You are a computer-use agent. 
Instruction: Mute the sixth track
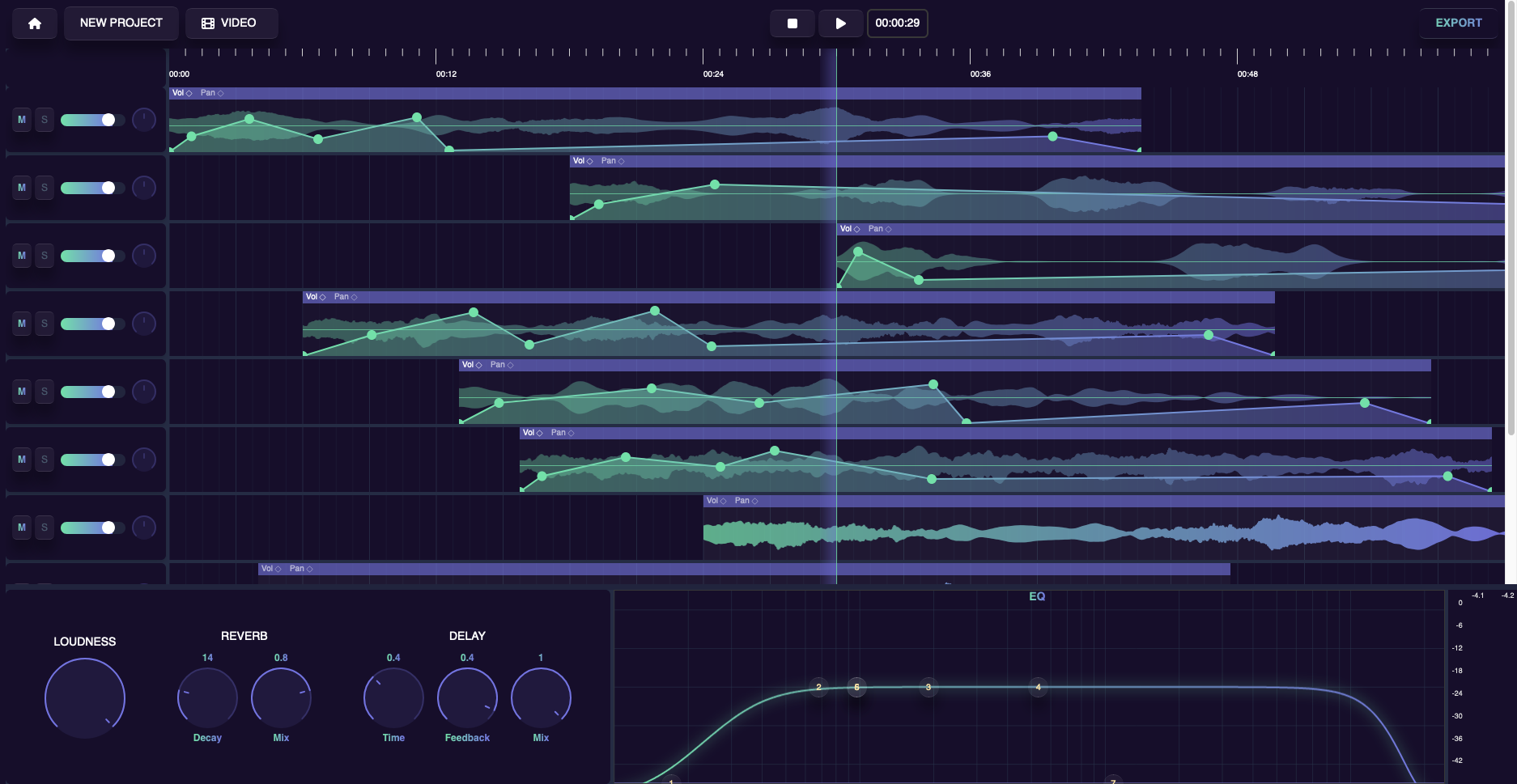point(22,460)
